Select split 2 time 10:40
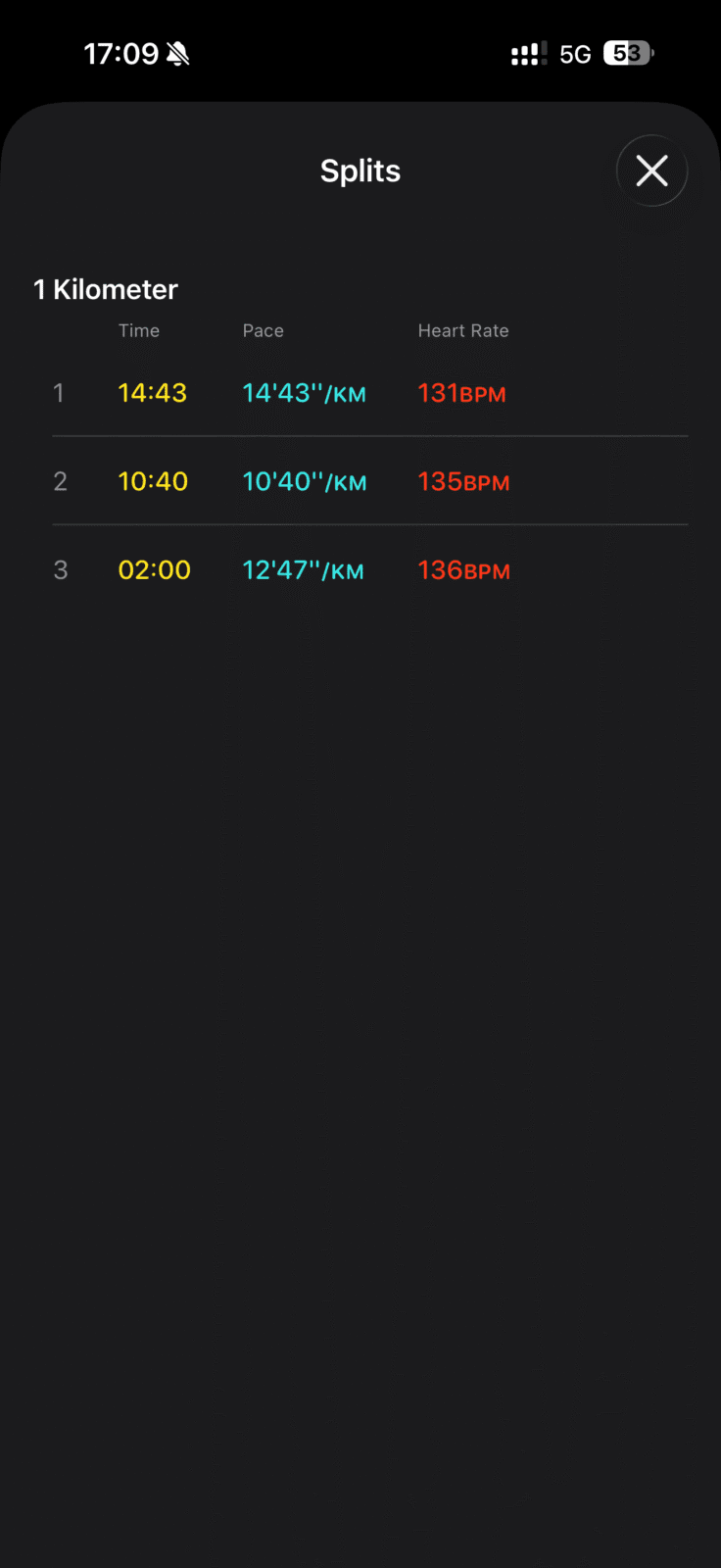This screenshot has width=721, height=1568. 153,481
